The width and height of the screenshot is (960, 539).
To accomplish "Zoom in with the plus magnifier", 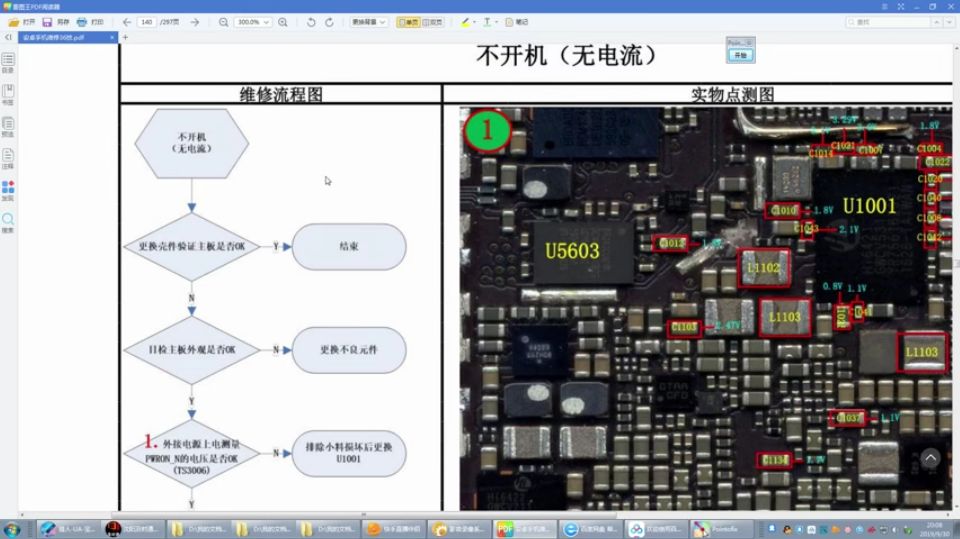I will (283, 22).
